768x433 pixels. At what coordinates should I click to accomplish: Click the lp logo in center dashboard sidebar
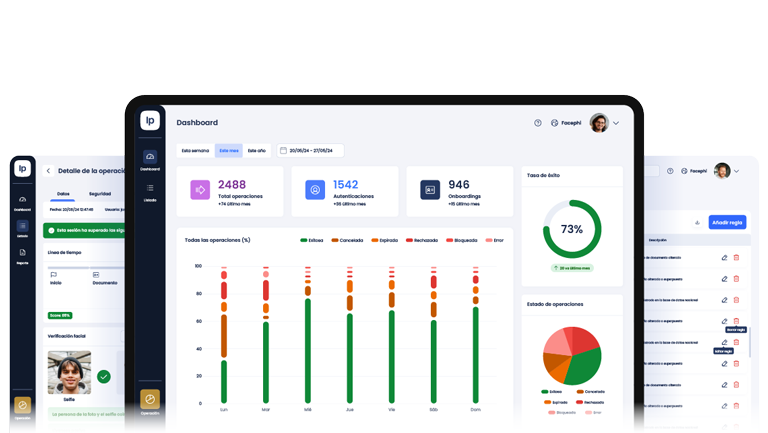(x=150, y=120)
